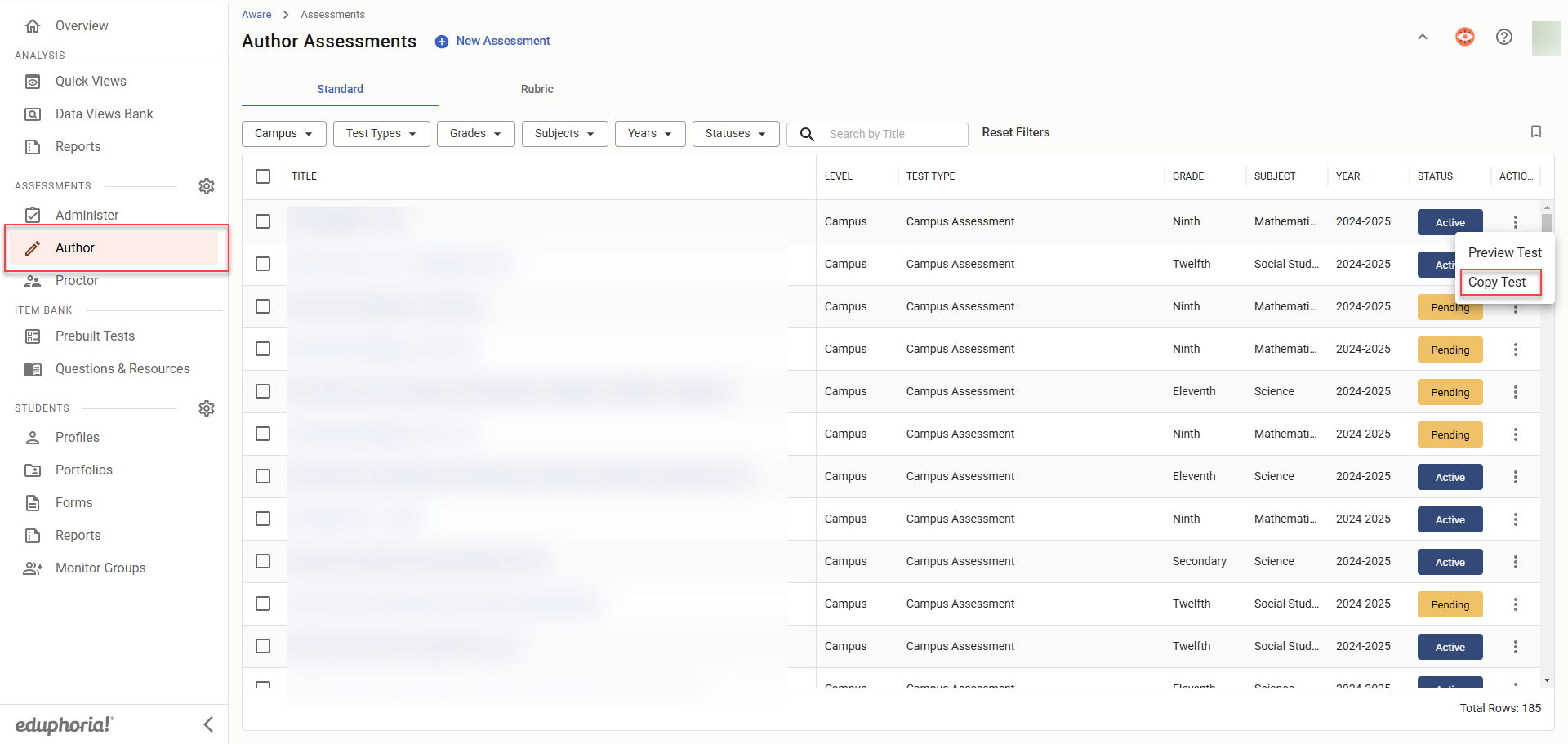The height and width of the screenshot is (744, 1568).
Task: Click the New Assessment plus icon
Action: (442, 42)
